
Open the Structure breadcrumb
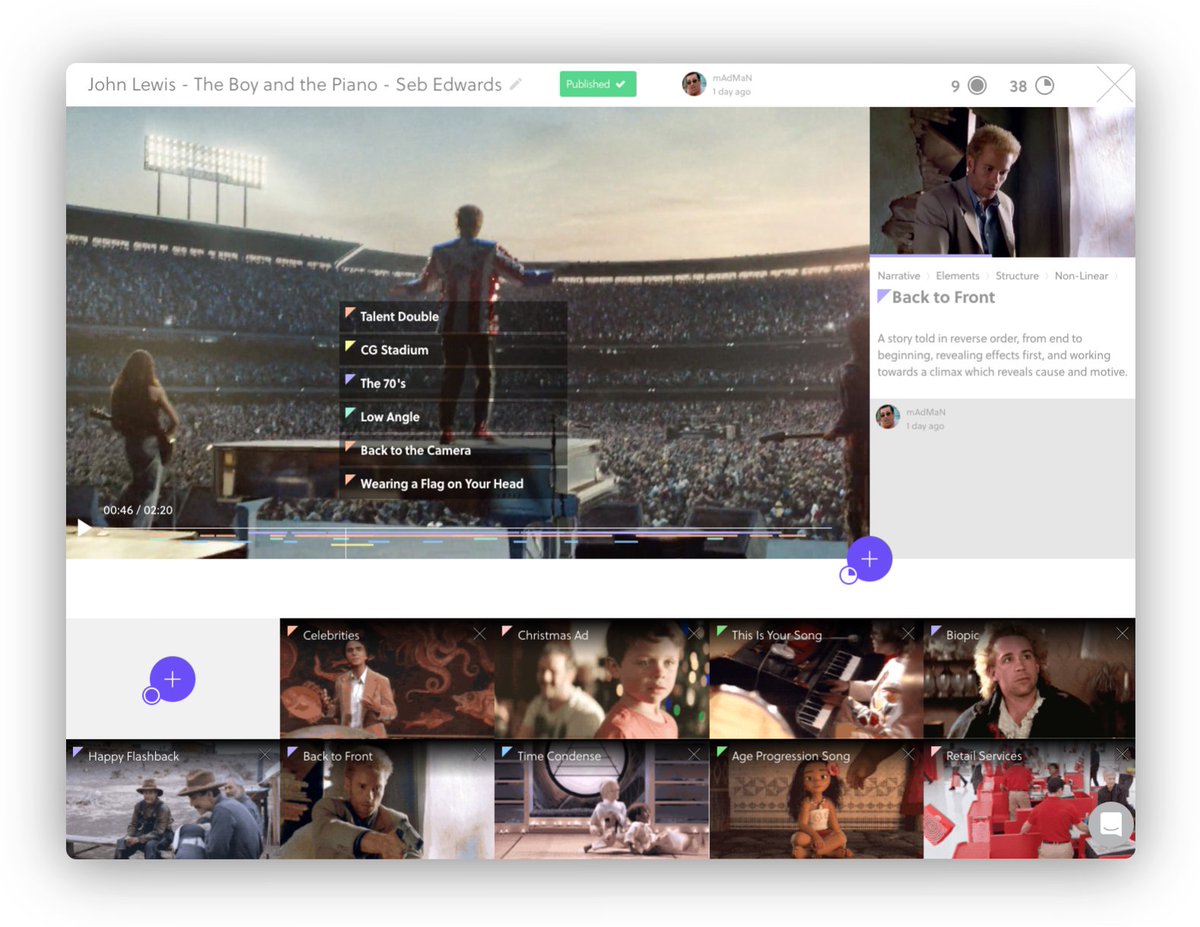(1017, 276)
